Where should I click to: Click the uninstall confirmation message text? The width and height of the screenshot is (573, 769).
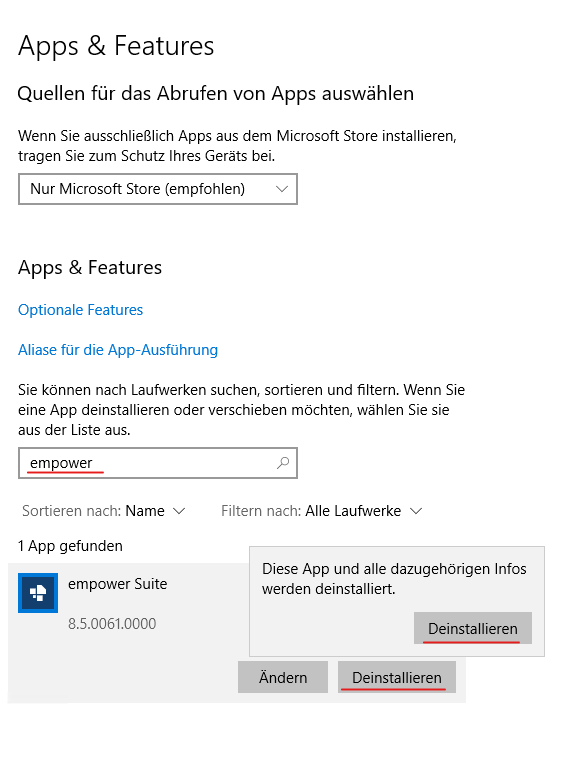pyautogui.click(x=394, y=579)
